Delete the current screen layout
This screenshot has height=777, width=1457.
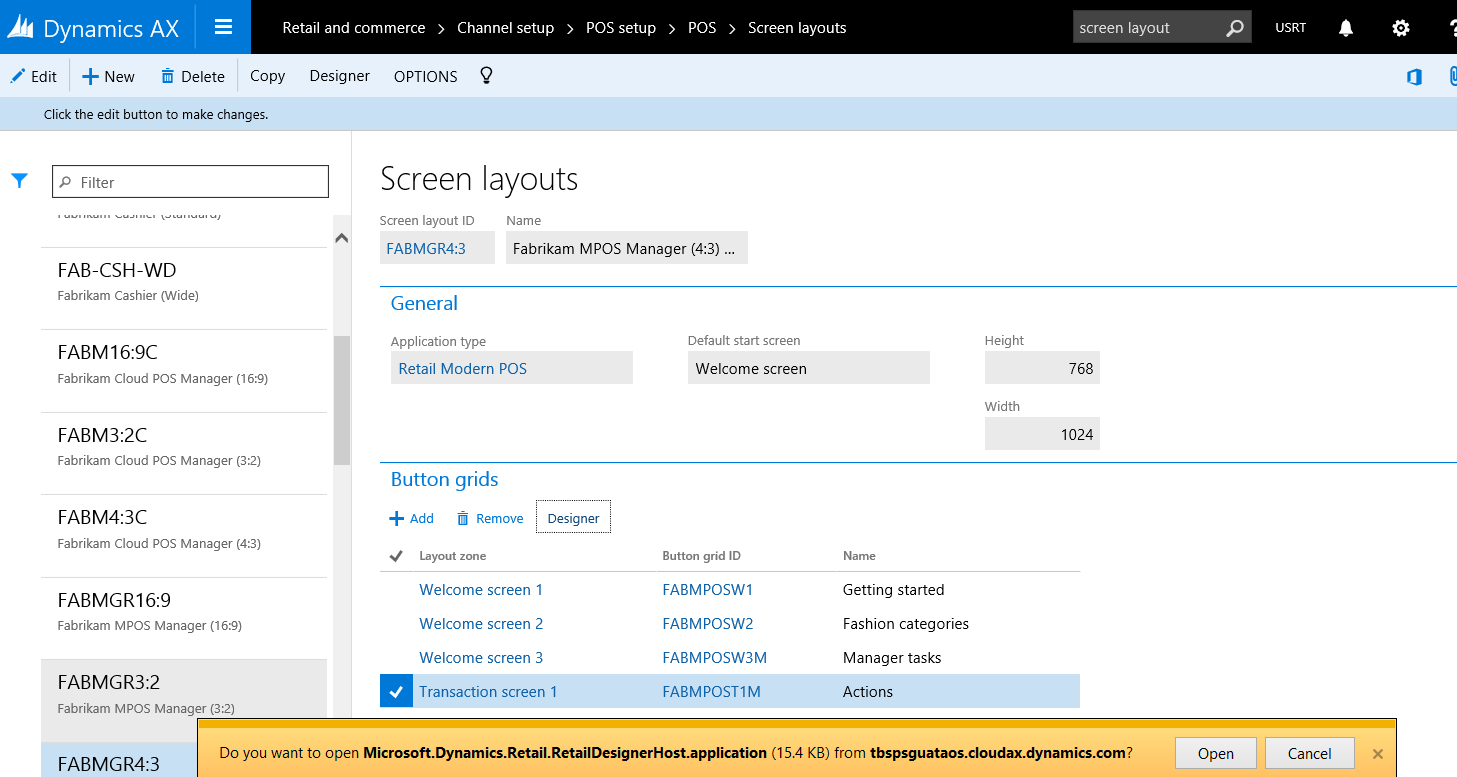192,76
